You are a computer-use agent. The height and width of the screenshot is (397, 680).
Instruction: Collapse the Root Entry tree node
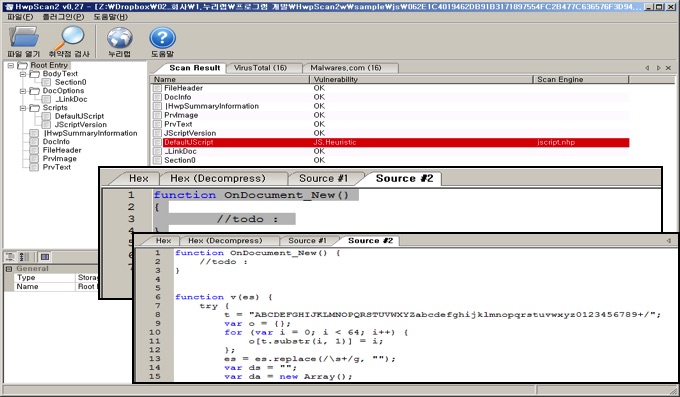11,66
